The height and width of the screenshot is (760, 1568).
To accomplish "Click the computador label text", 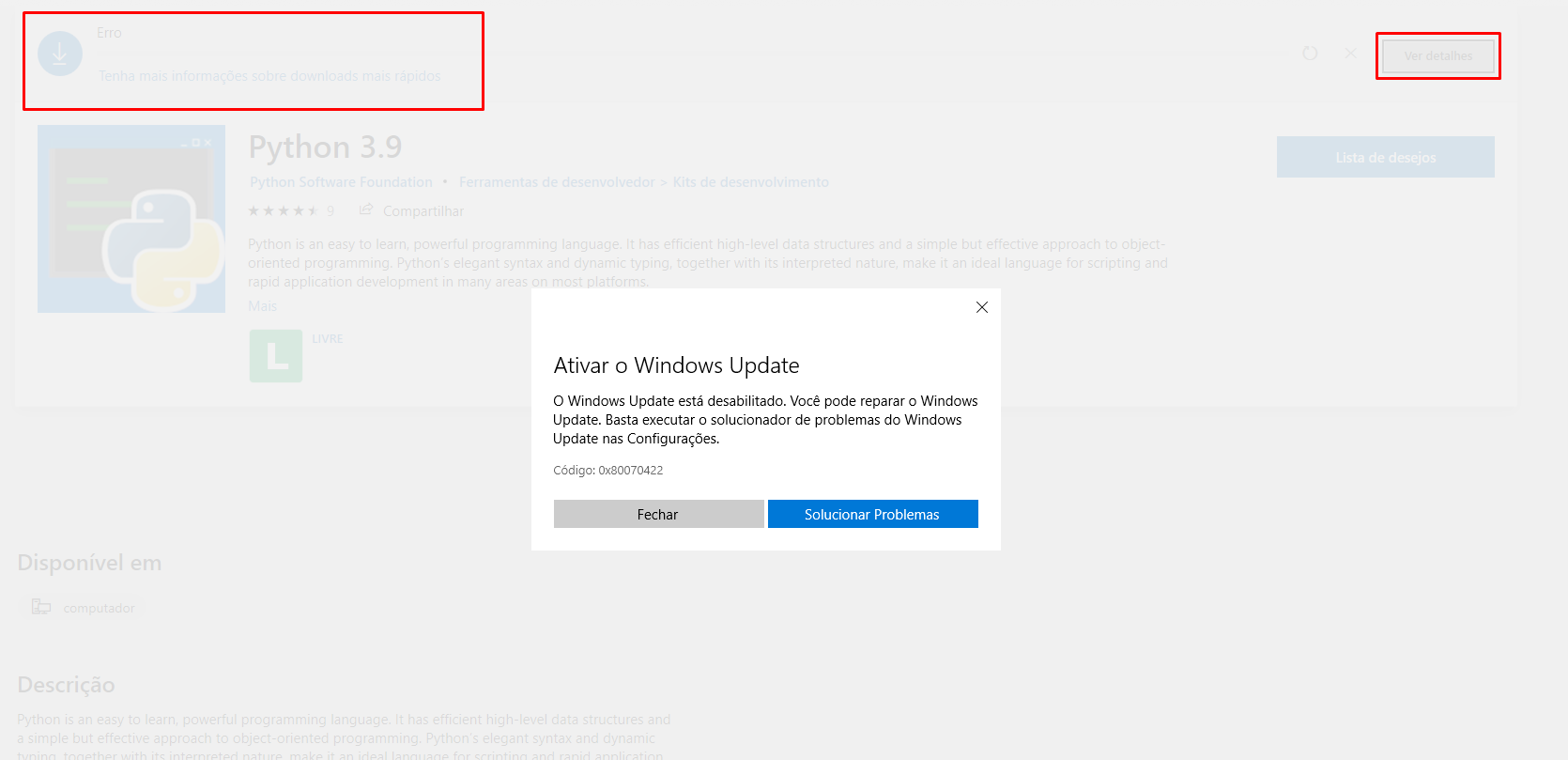I will pyautogui.click(x=99, y=608).
